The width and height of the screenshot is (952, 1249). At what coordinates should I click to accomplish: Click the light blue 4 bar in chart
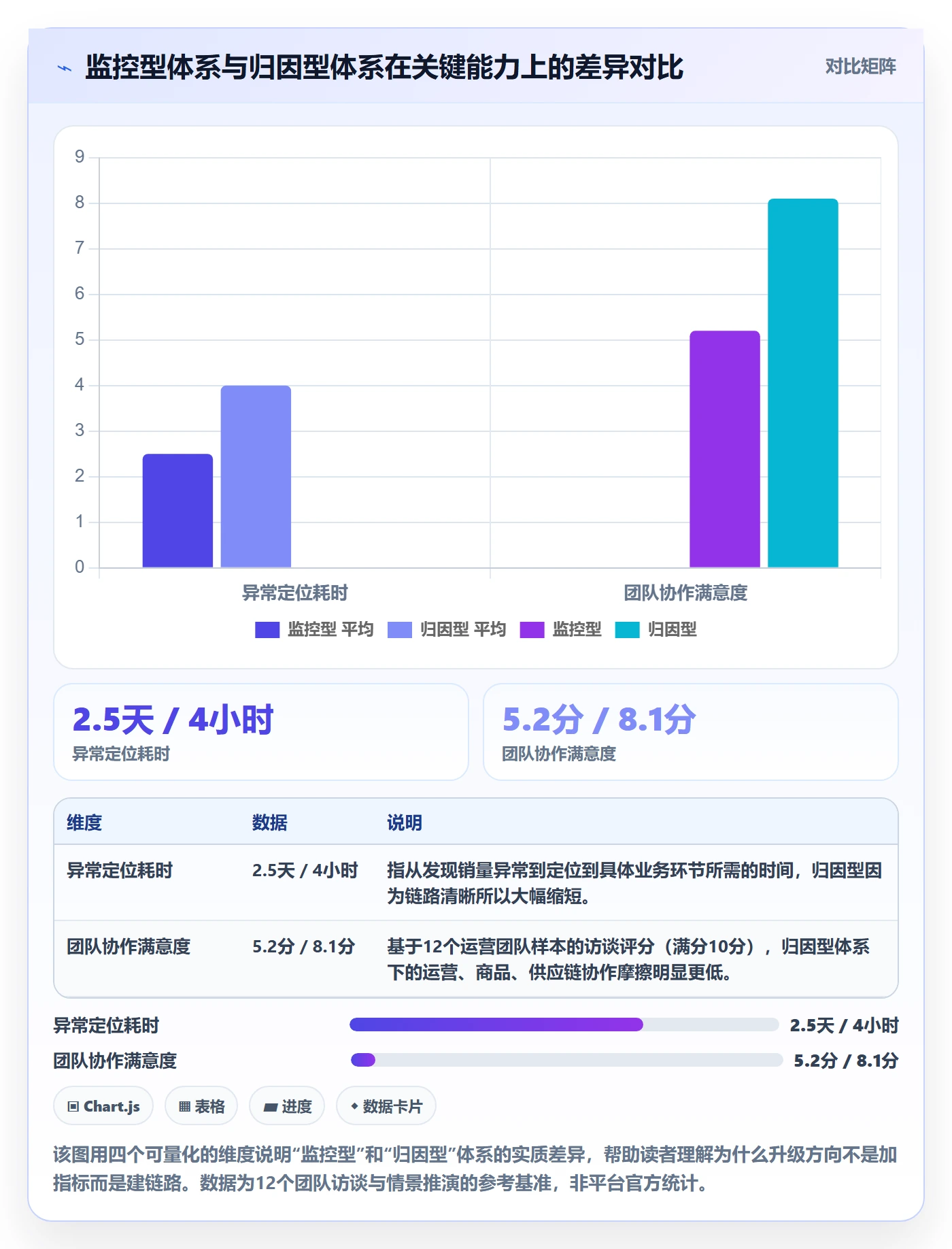click(x=256, y=476)
